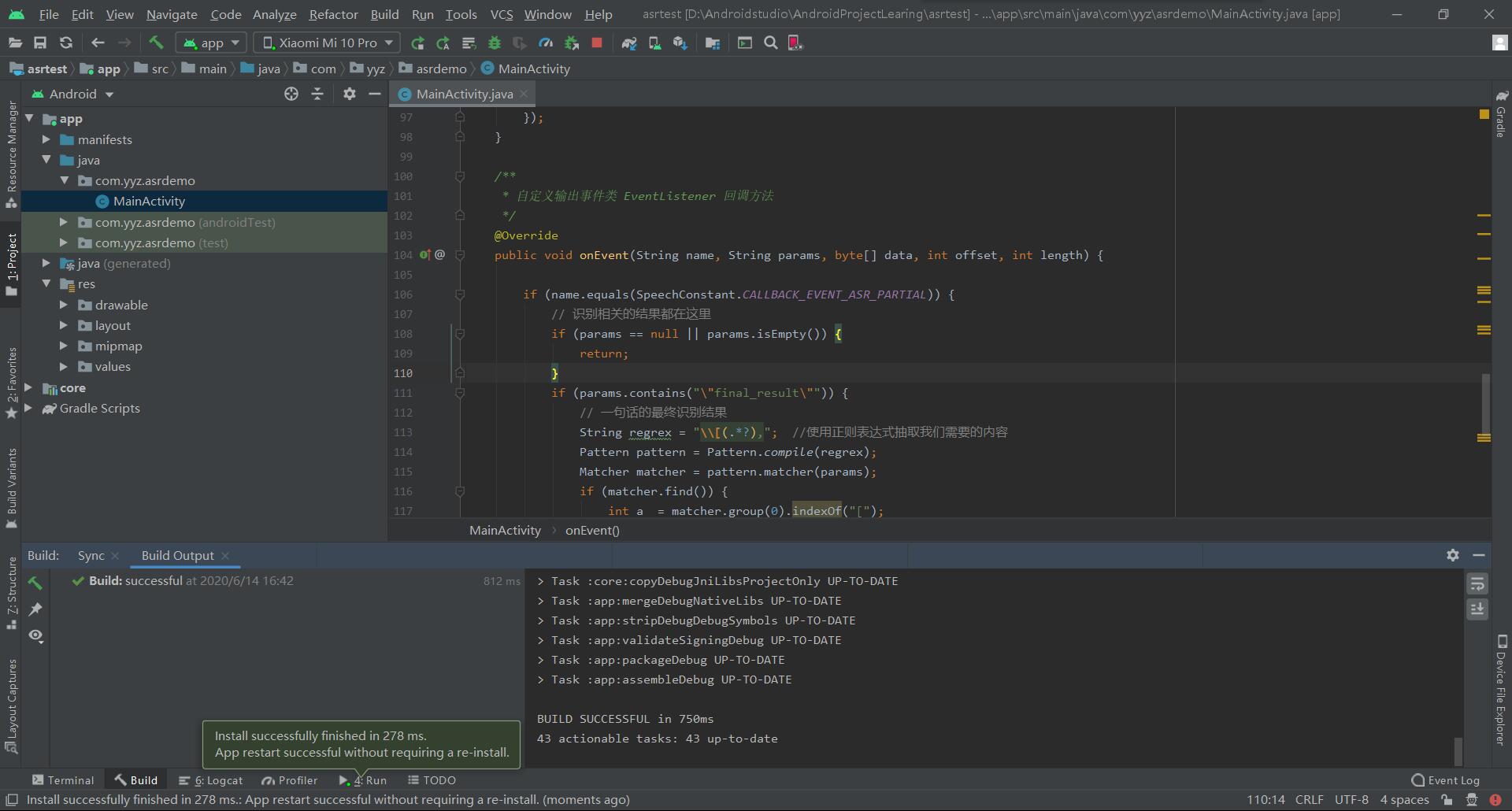Click the Rerun app icon
Viewport: 1512px width, 811px height.
[x=418, y=43]
